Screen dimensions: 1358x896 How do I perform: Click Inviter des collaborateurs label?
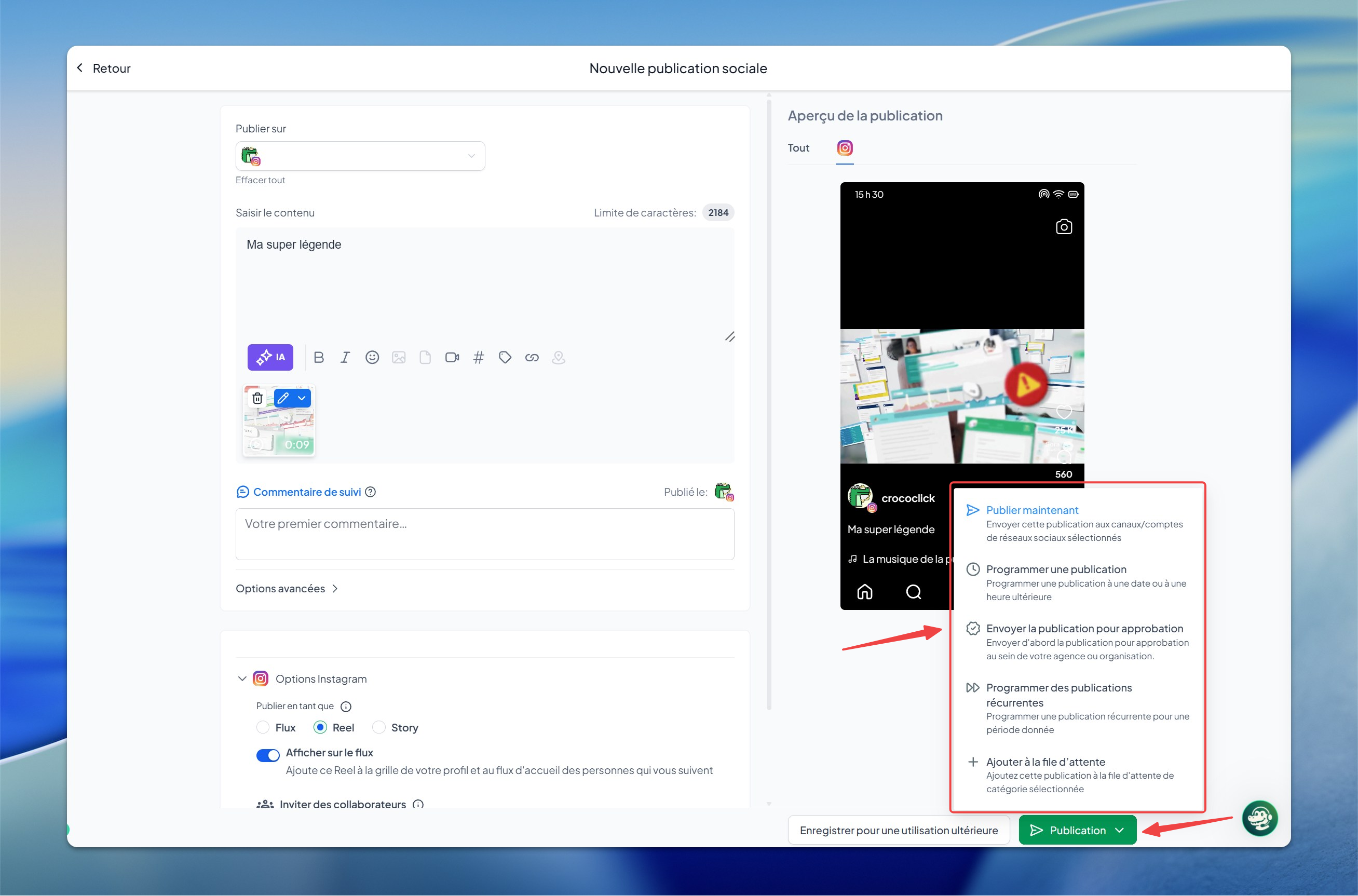(343, 804)
